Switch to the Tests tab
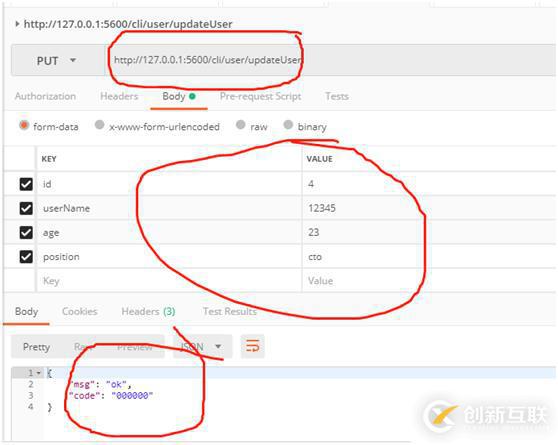 coord(337,96)
